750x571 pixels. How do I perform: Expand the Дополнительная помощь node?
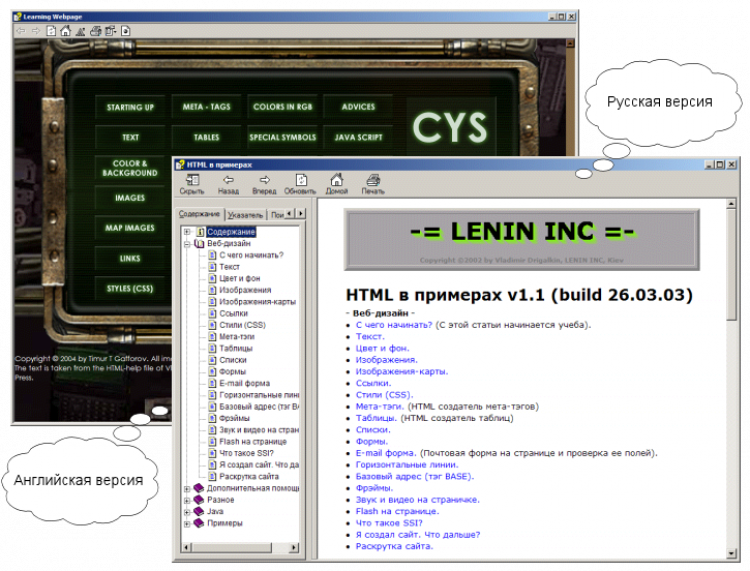pos(188,489)
